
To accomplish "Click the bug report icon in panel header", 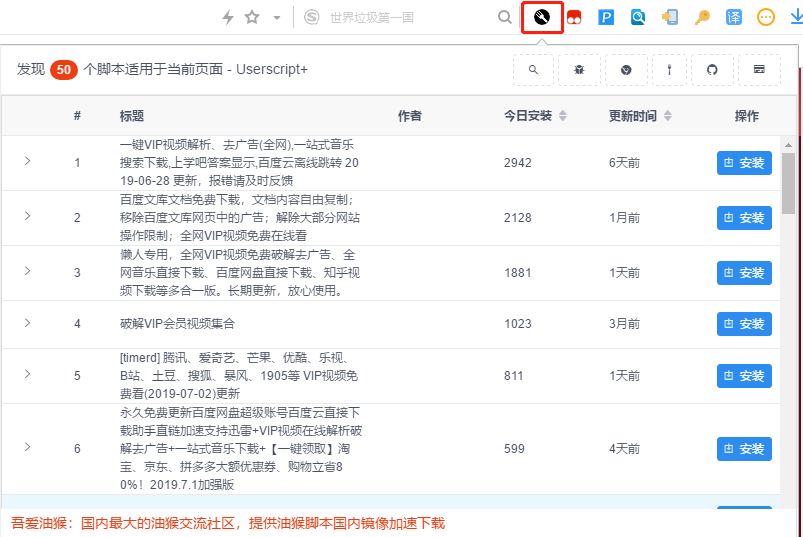I will [579, 70].
